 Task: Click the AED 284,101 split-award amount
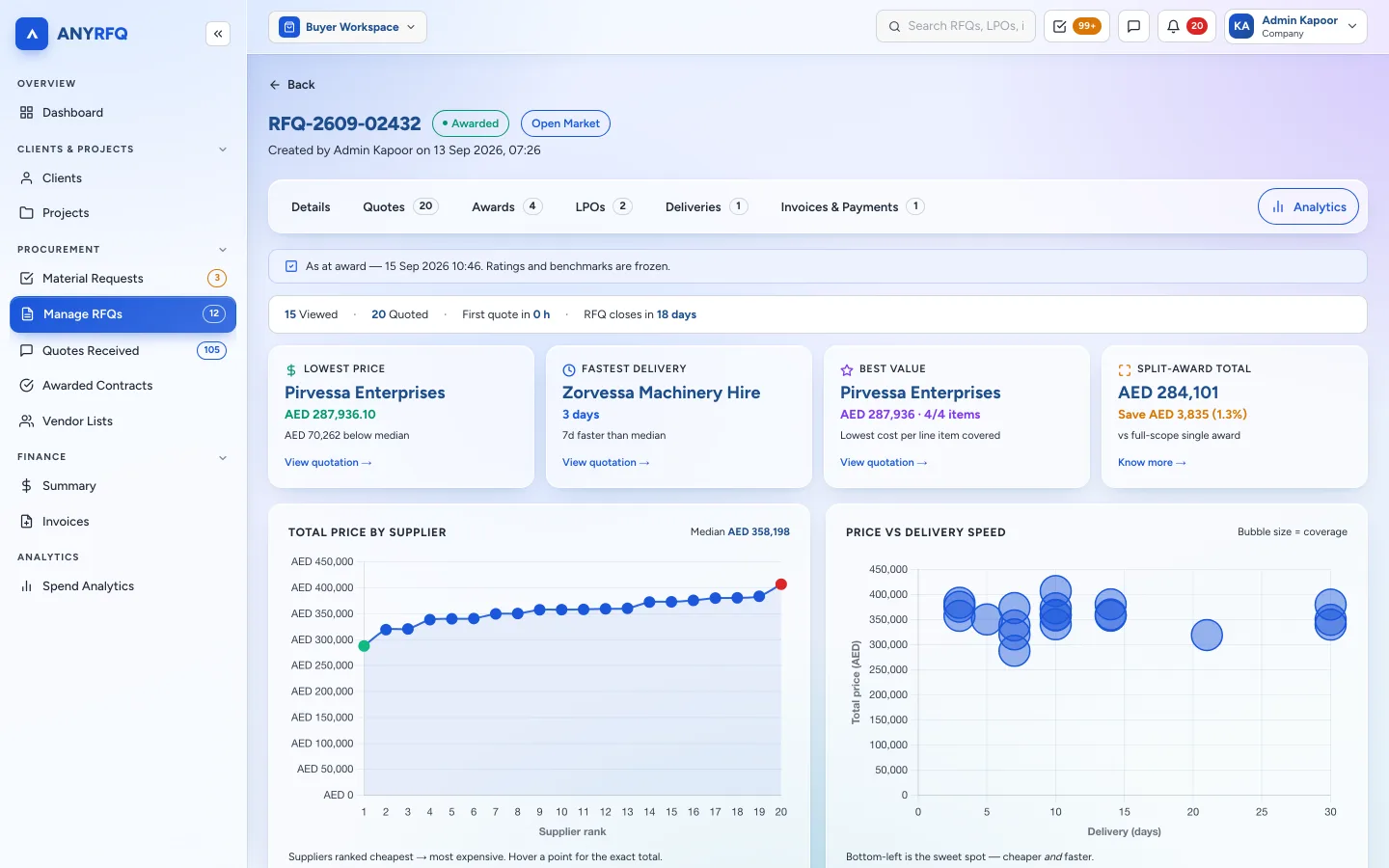pyautogui.click(x=1168, y=393)
